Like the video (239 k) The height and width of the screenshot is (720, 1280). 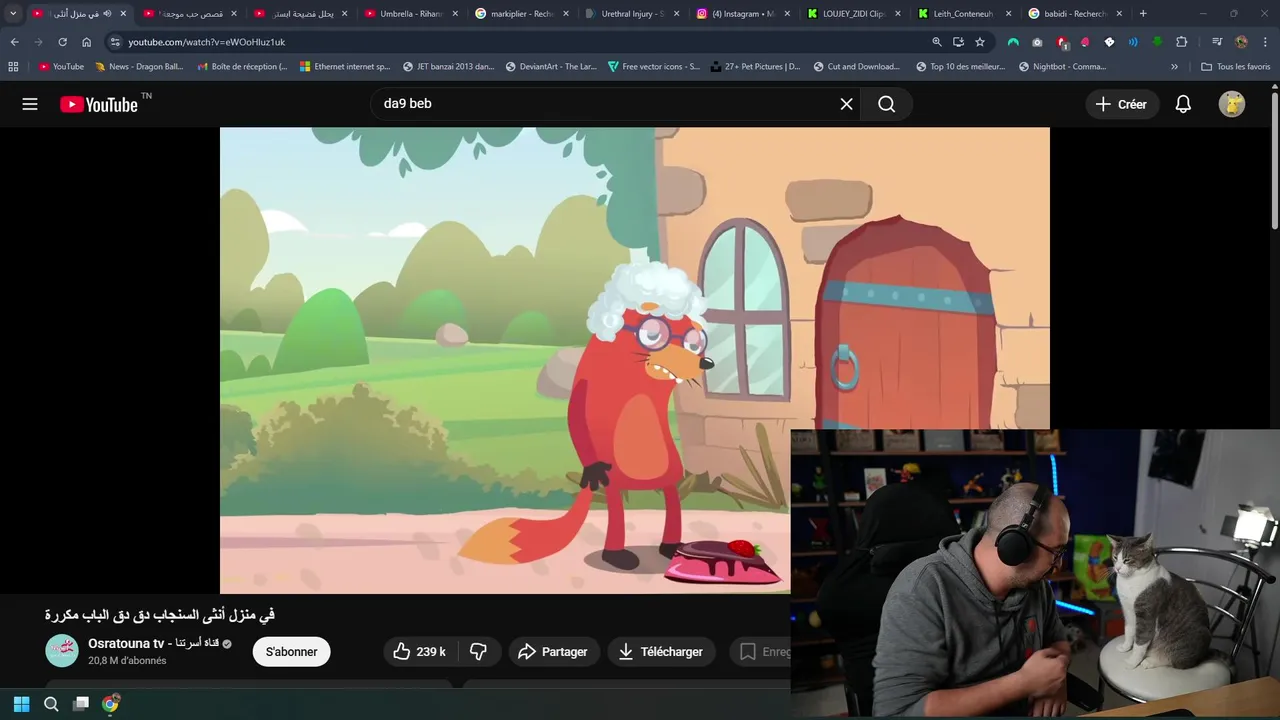(x=420, y=651)
